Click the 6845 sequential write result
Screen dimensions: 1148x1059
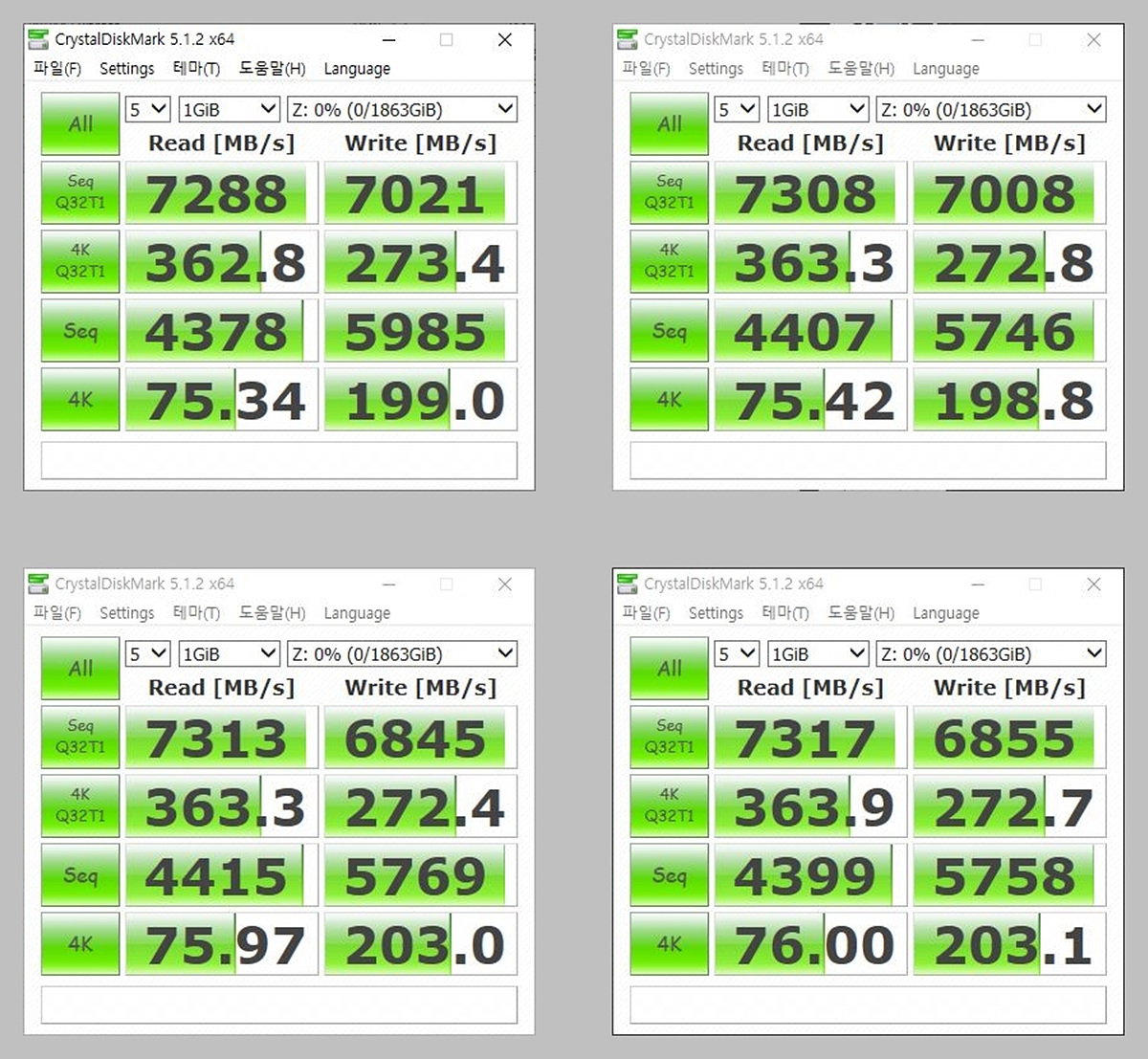[x=421, y=737]
